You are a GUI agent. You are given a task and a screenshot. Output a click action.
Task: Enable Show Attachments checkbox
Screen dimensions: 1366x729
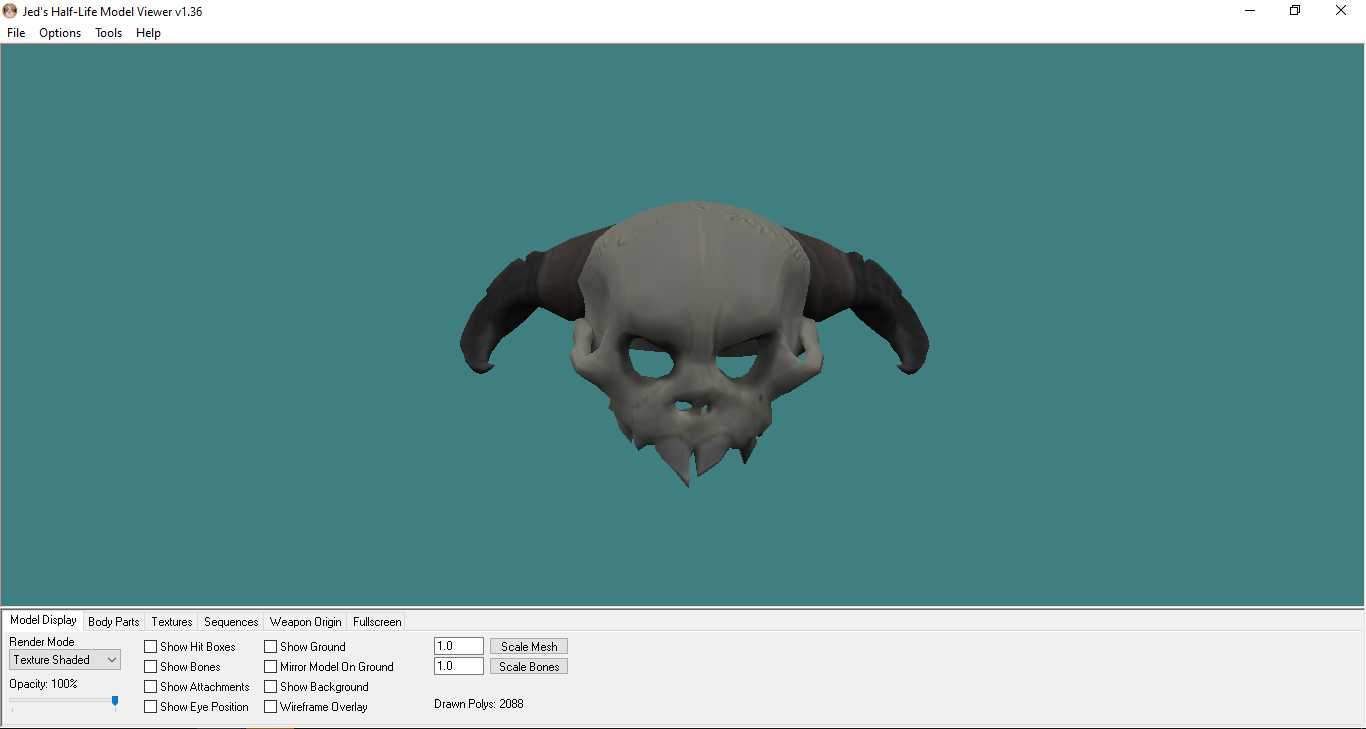coord(197,687)
